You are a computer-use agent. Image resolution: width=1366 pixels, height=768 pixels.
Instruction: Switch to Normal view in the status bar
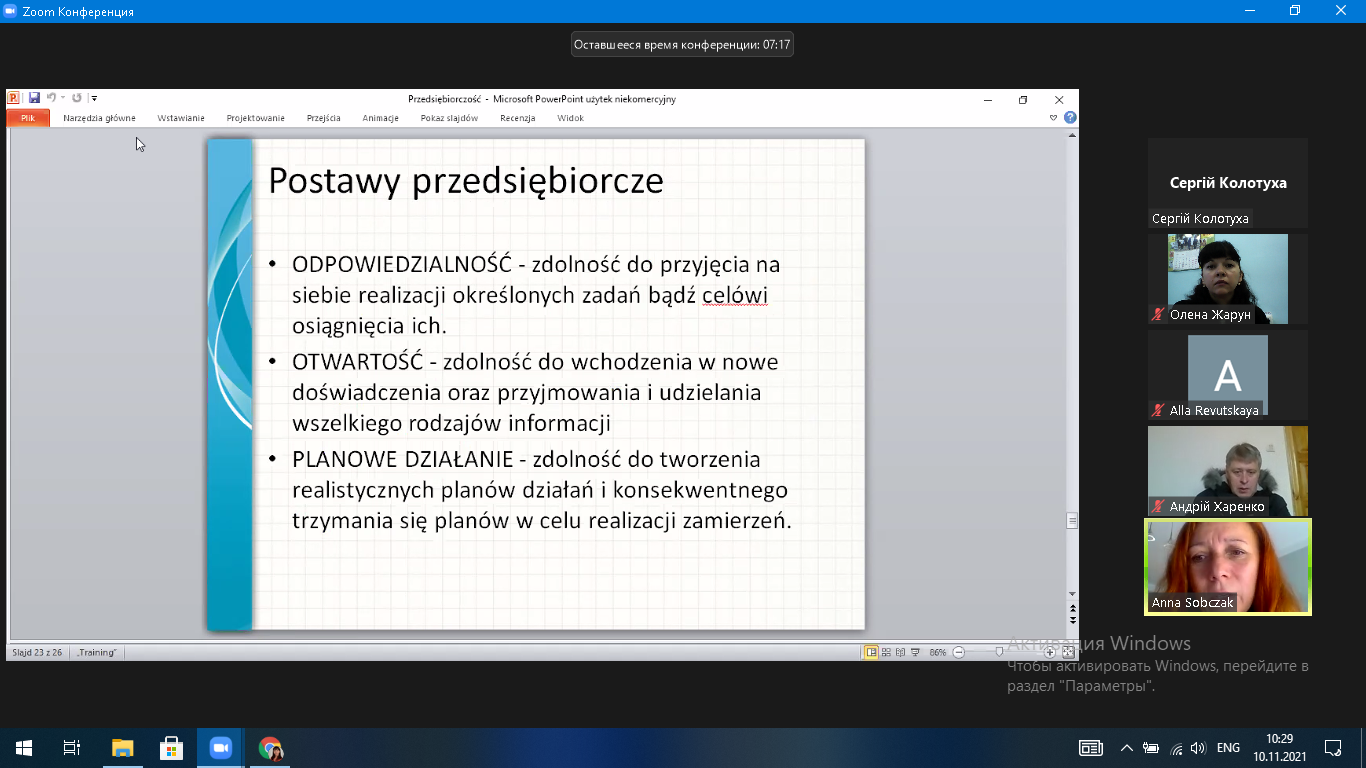tap(871, 652)
